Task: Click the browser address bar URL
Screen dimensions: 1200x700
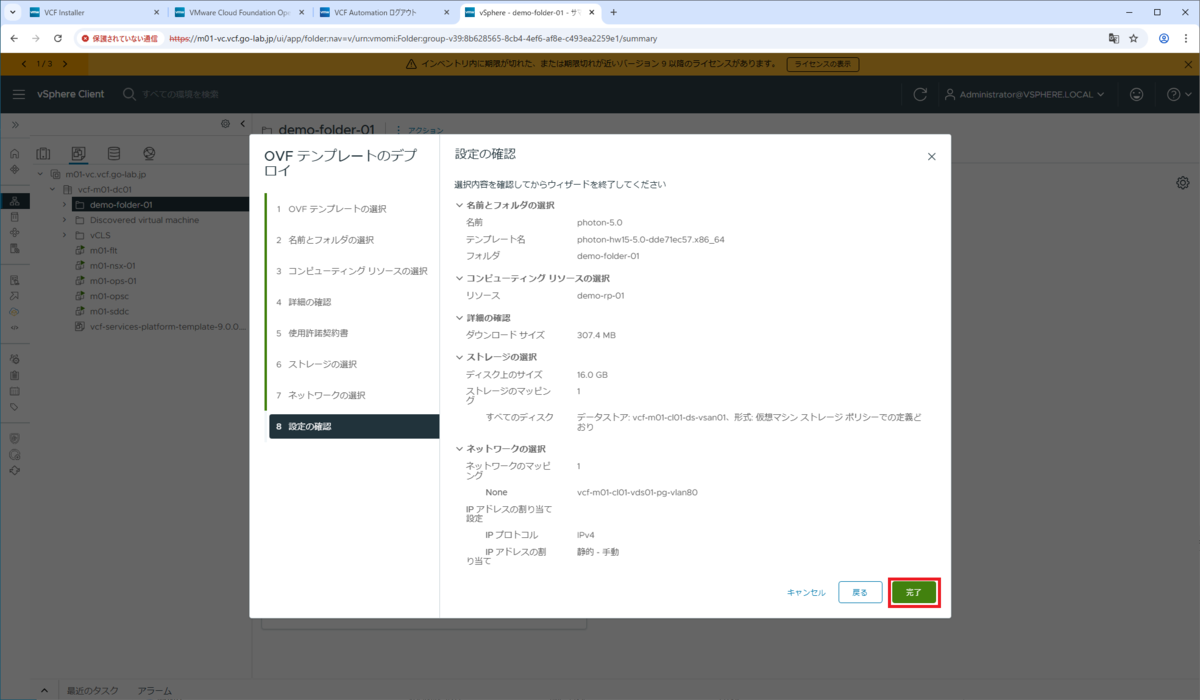Action: coord(413,38)
